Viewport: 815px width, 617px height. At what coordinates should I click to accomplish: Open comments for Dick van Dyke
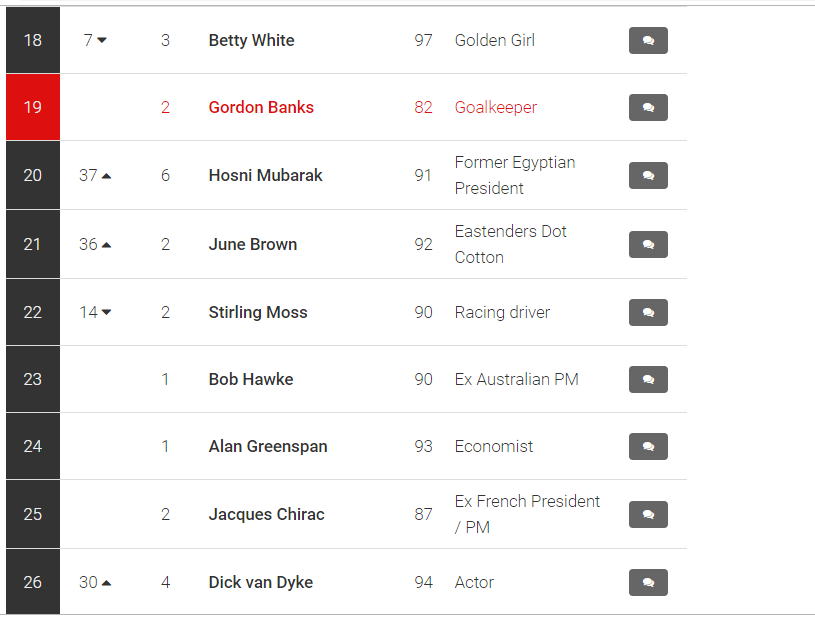[x=648, y=583]
